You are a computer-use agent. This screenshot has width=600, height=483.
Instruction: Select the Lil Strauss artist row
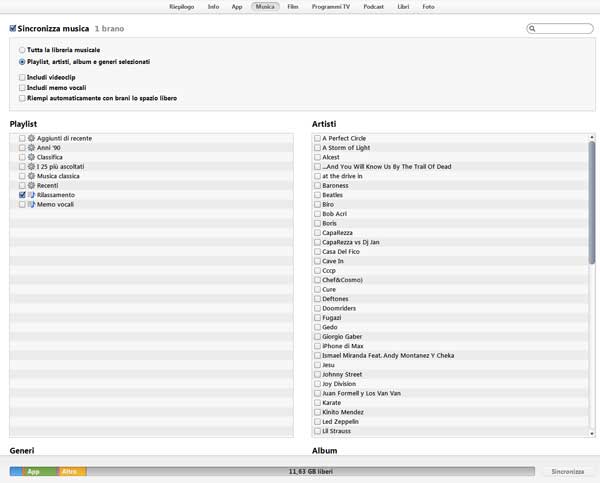[450, 431]
